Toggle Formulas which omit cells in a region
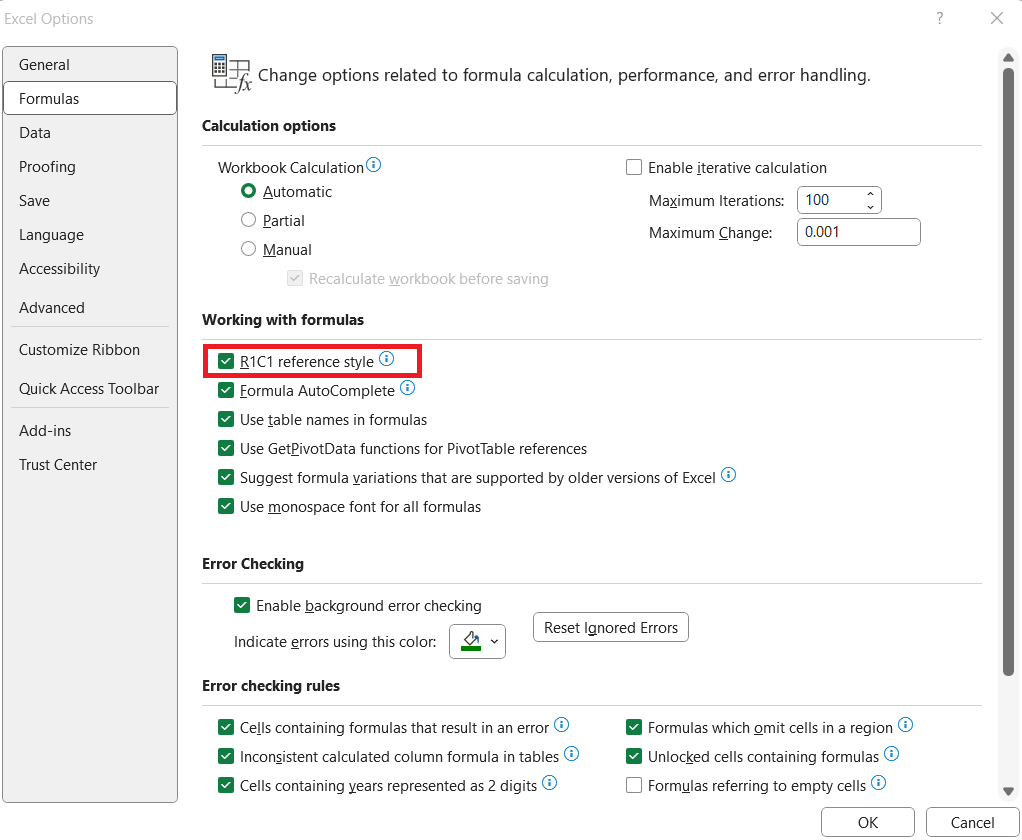The width and height of the screenshot is (1022, 840). point(634,727)
